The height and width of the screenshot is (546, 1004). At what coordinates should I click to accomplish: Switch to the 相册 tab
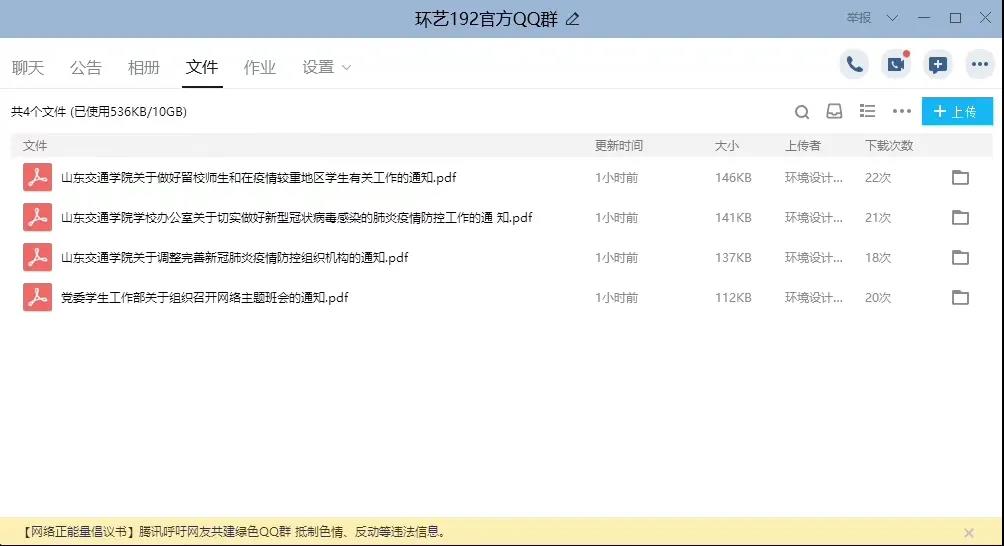click(144, 68)
